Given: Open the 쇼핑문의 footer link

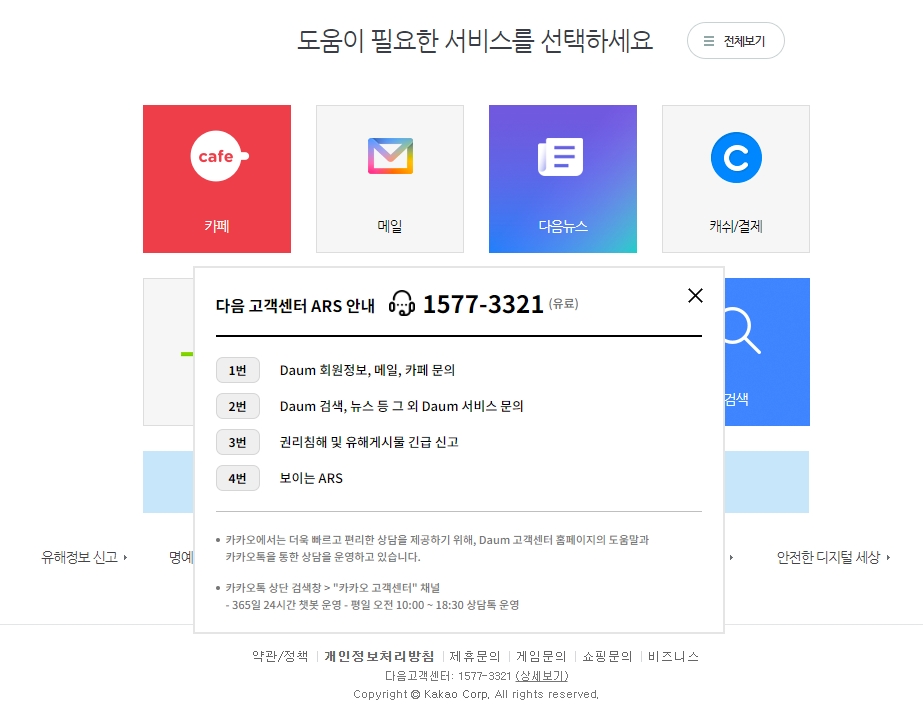Looking at the screenshot, I should (607, 656).
